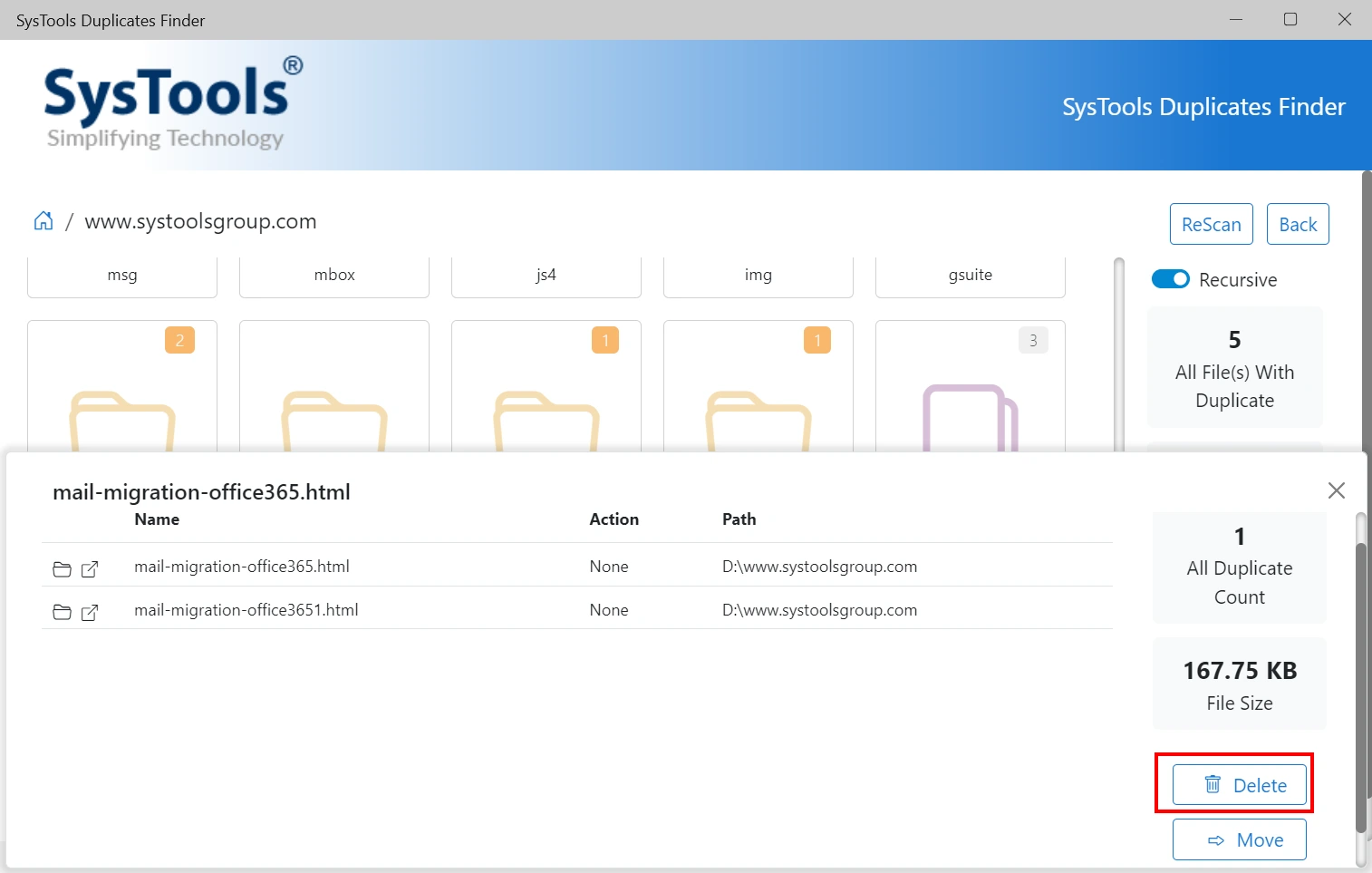Select the mail-migration-office365.html row name
The width and height of the screenshot is (1372, 873).
coord(242,567)
